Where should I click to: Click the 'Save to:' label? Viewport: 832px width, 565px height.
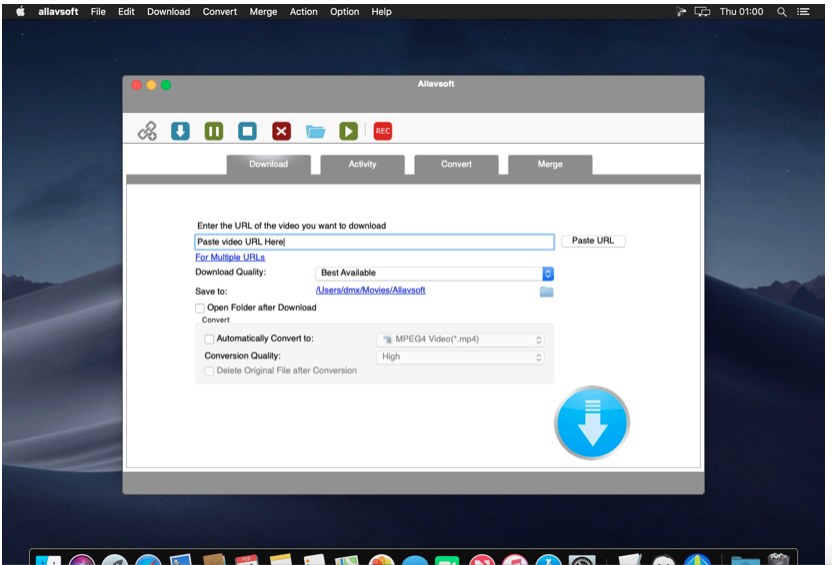(211, 291)
